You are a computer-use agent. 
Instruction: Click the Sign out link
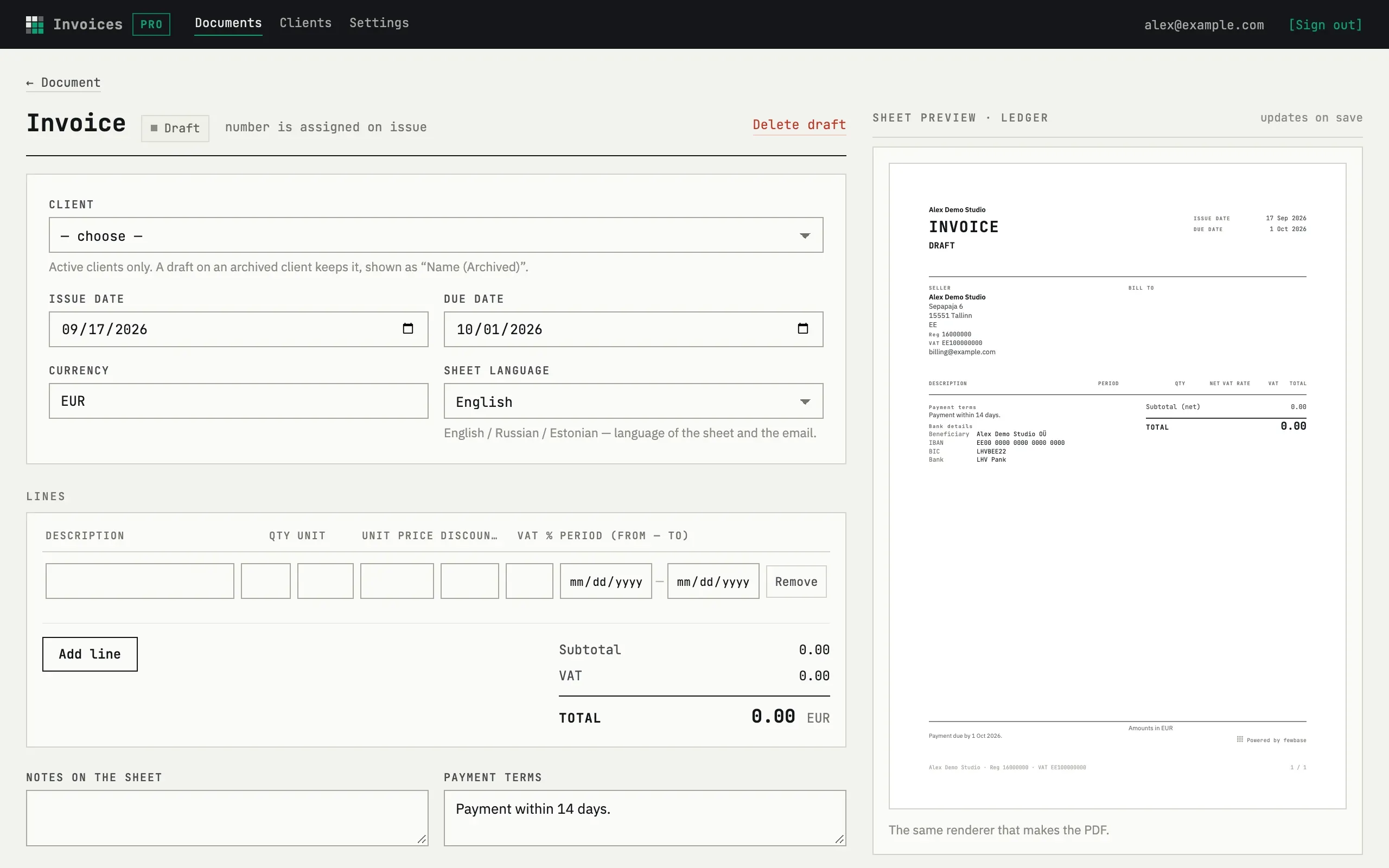pyautogui.click(x=1326, y=25)
